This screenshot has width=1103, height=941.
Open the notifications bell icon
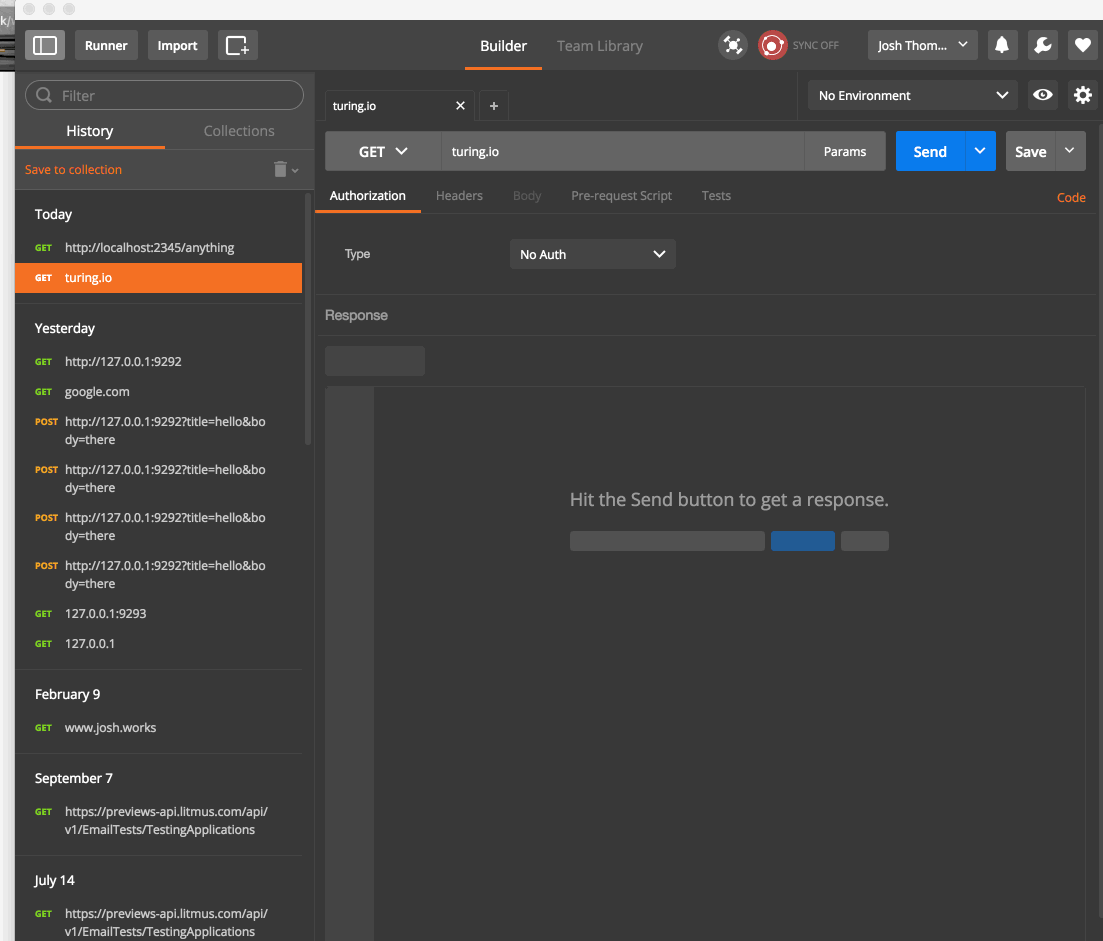point(1001,45)
